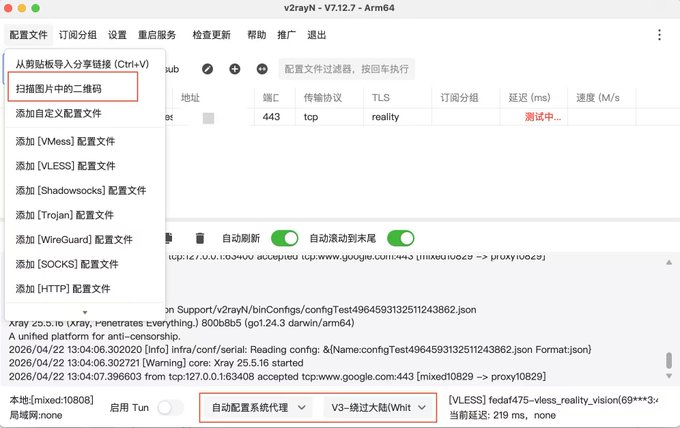Click the log scrollbar up arrow

pyautogui.click(x=669, y=262)
